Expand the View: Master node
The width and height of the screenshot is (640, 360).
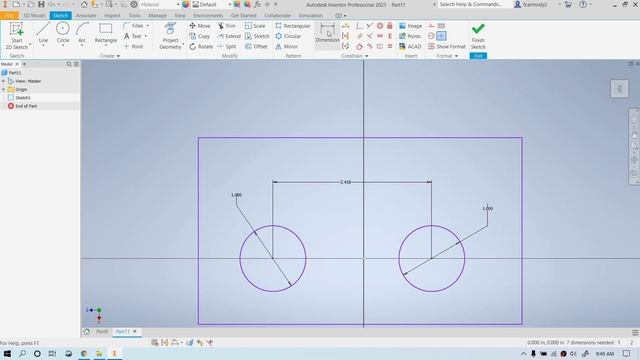click(3, 81)
